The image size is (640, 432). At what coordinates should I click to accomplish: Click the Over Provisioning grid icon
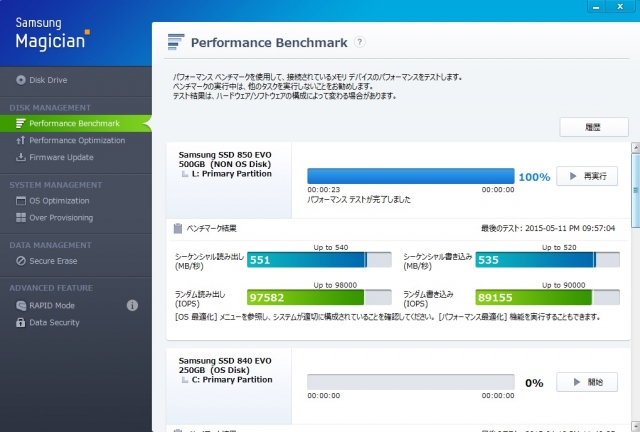tap(21, 218)
